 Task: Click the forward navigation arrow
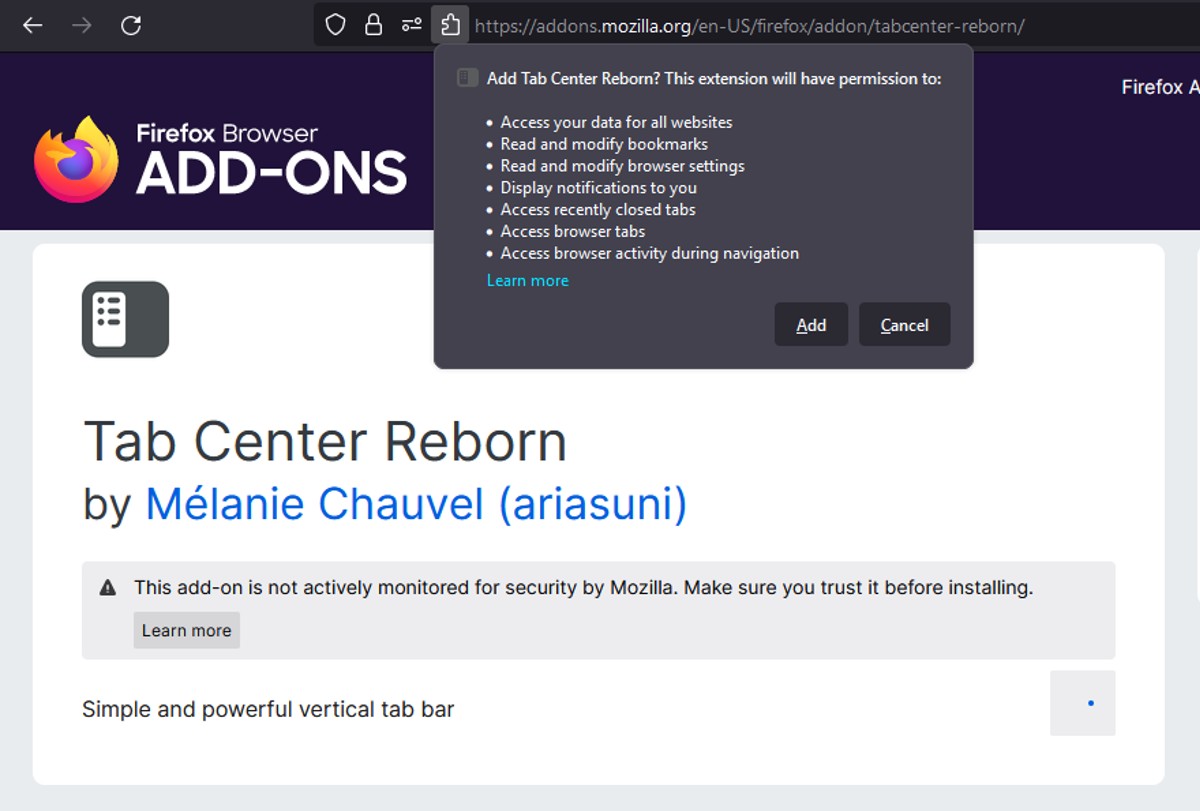80,24
